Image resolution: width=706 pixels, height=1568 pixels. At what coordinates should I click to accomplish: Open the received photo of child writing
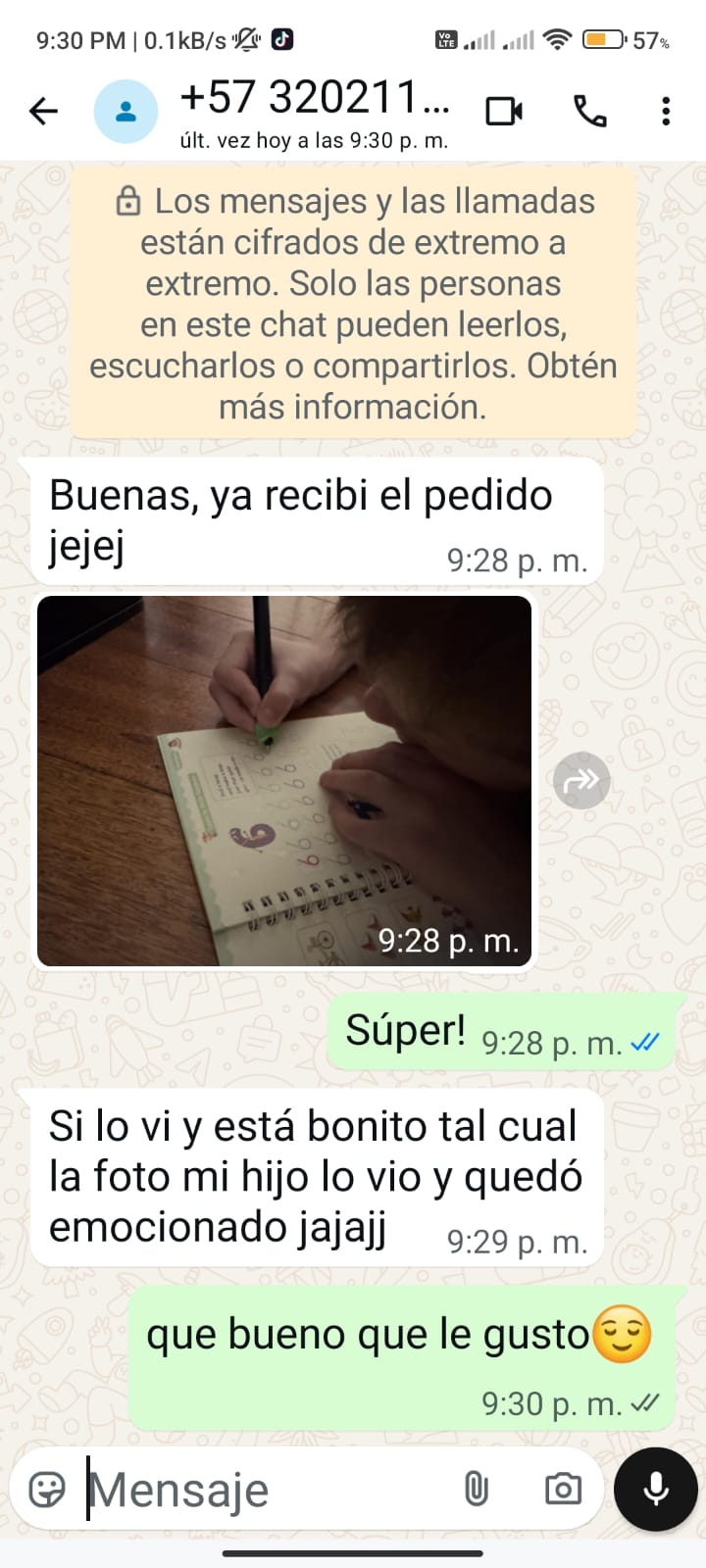pos(284,781)
